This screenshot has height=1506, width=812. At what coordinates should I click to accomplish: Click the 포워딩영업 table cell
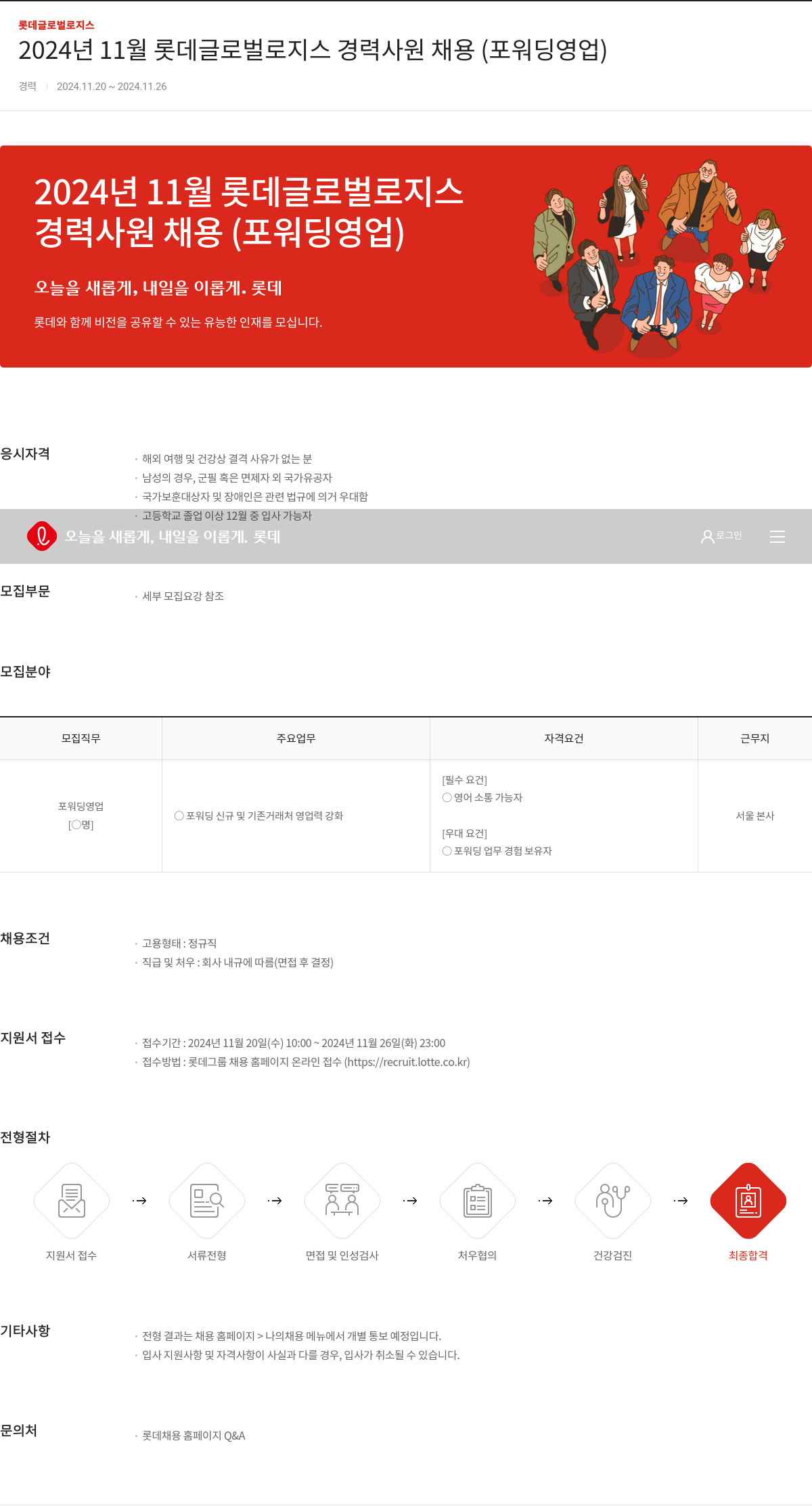[81, 816]
